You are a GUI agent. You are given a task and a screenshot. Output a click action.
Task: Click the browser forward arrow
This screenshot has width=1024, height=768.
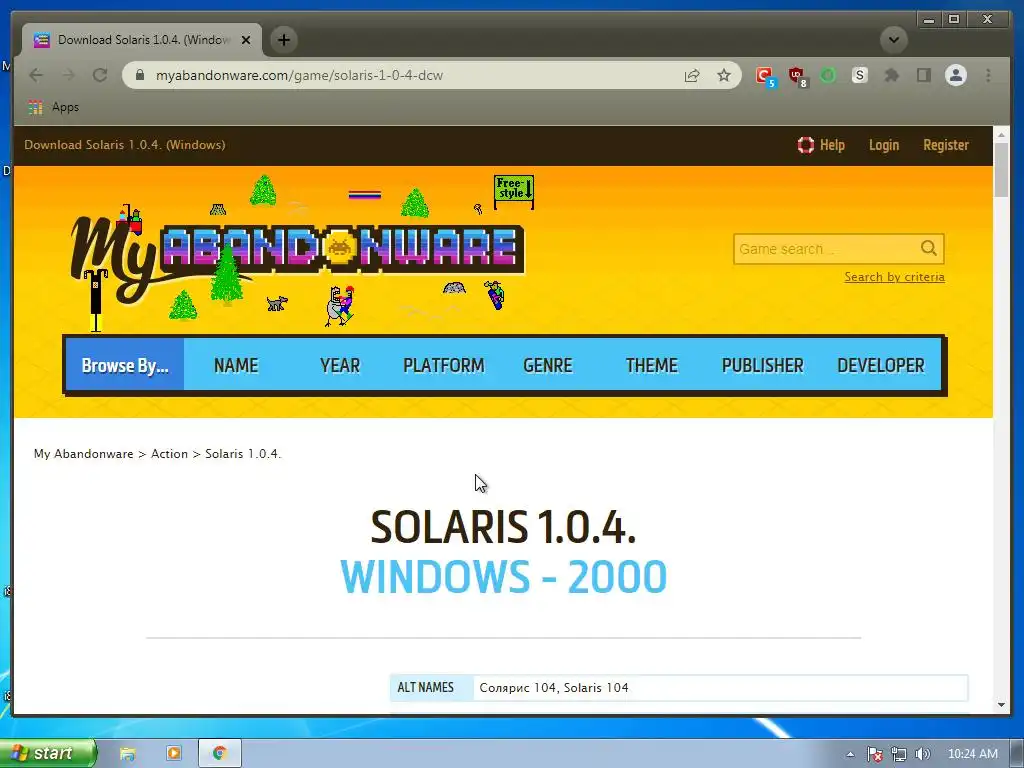(68, 75)
